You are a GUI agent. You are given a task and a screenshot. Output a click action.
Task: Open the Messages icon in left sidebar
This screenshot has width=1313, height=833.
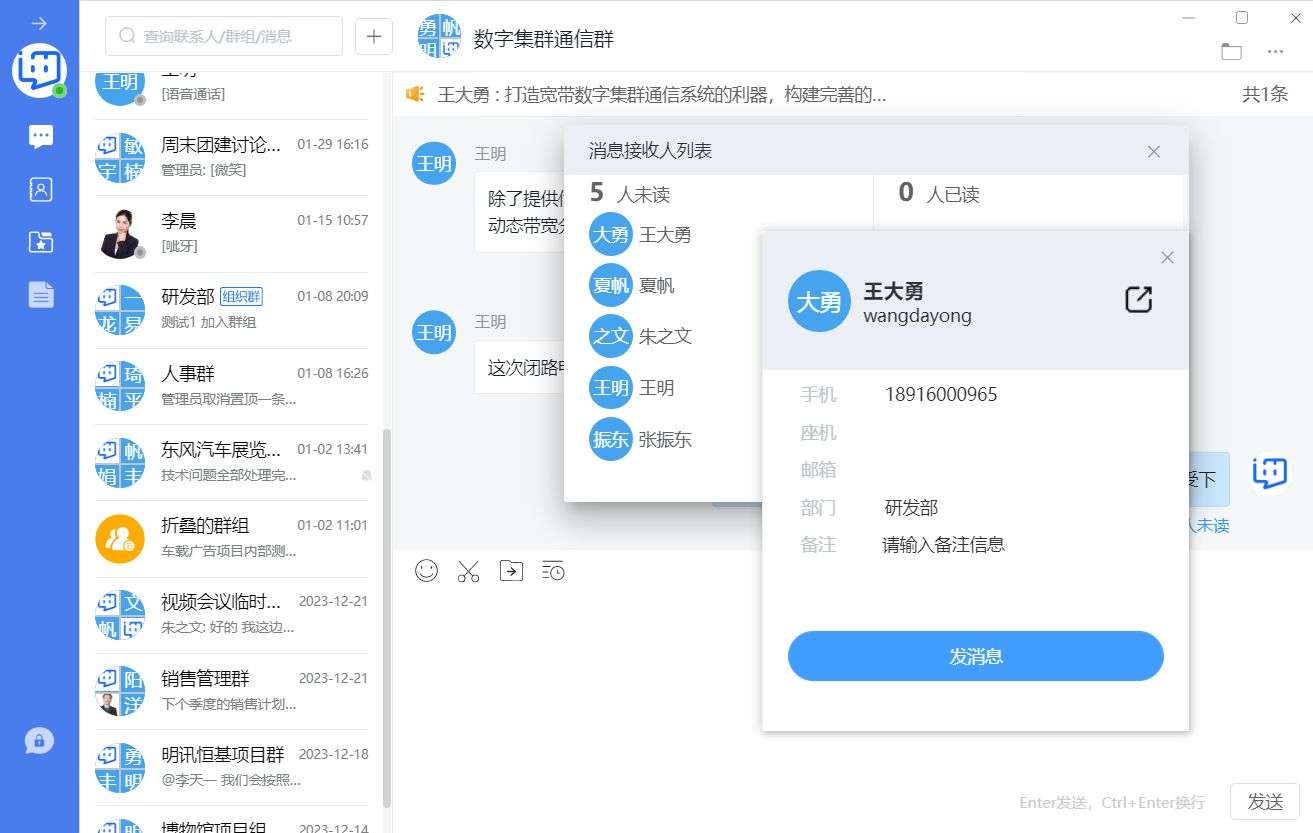(41, 137)
